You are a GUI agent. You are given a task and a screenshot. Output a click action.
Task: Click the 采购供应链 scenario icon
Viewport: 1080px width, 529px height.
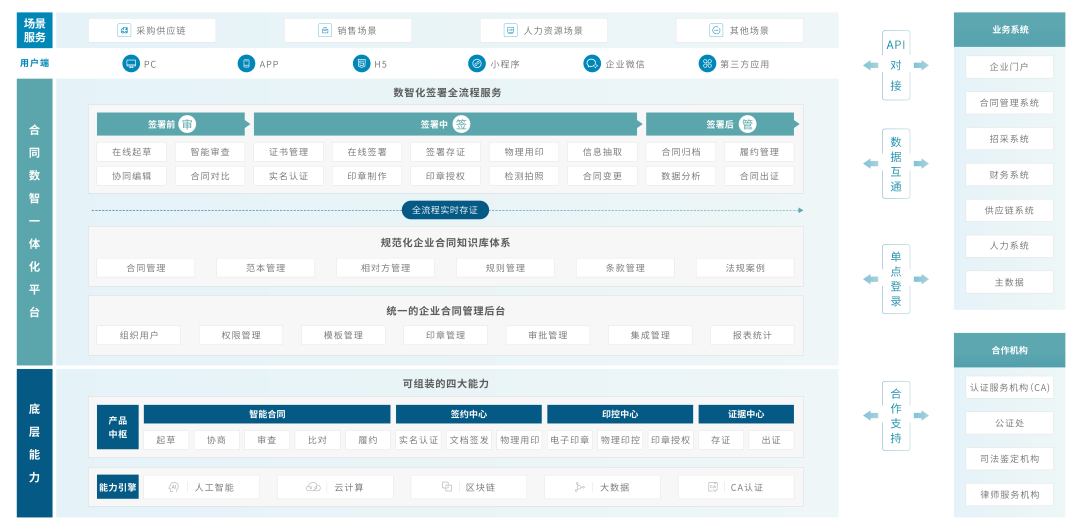coord(124,31)
